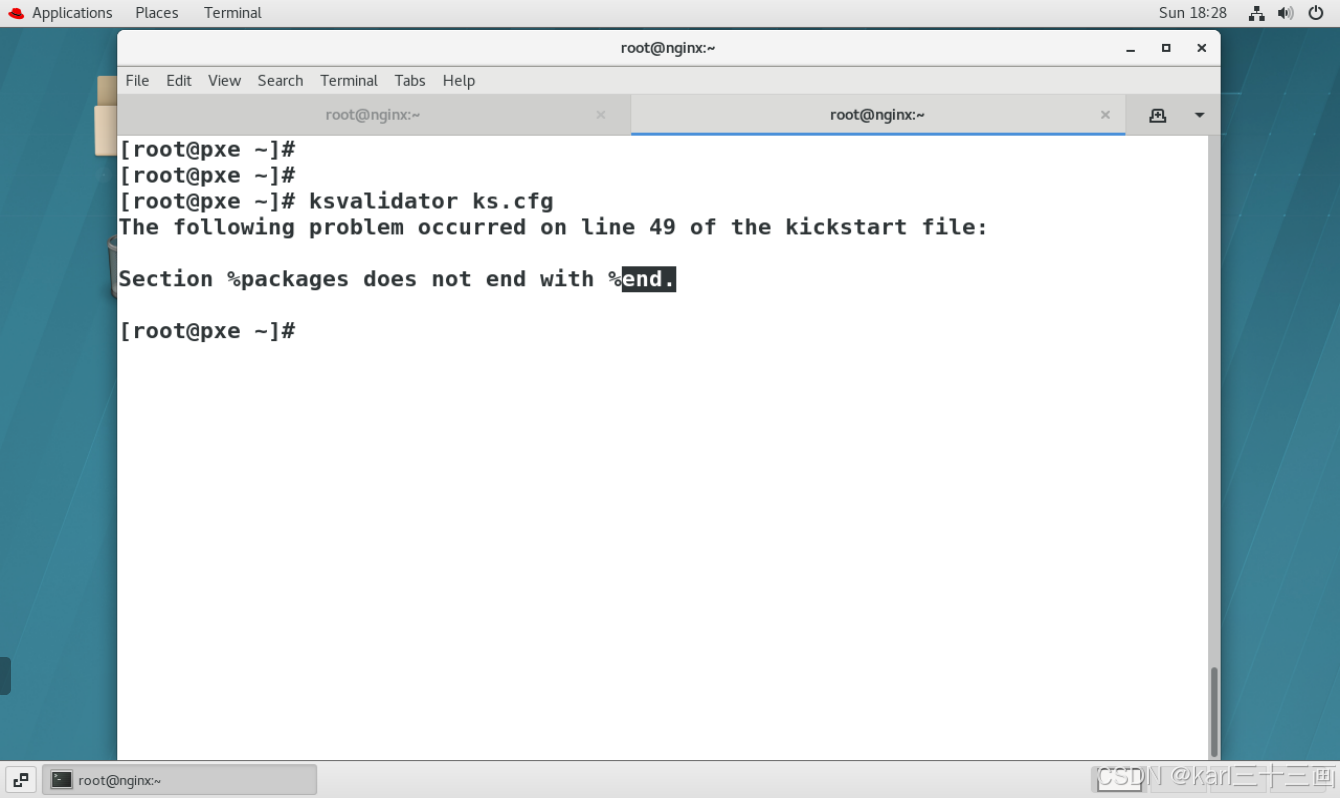Expand the tab list dropdown arrow

(x=1199, y=115)
